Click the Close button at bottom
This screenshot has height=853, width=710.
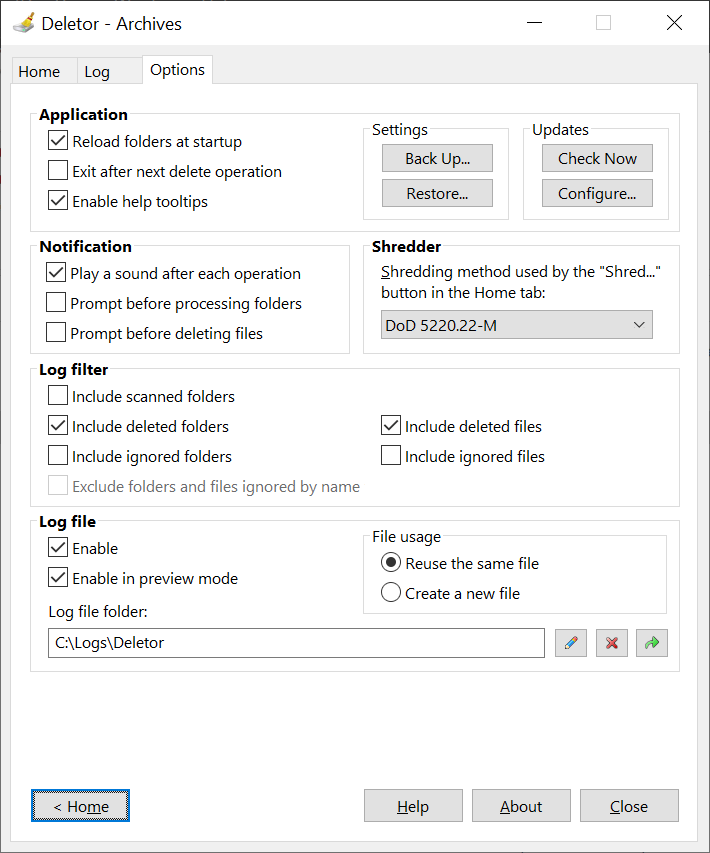click(x=629, y=806)
